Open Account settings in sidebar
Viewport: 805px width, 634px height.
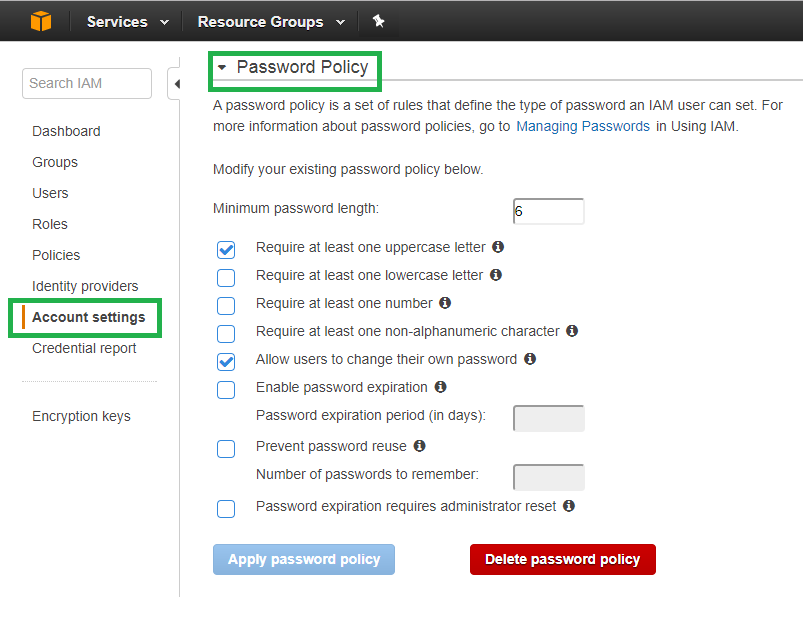pos(88,317)
